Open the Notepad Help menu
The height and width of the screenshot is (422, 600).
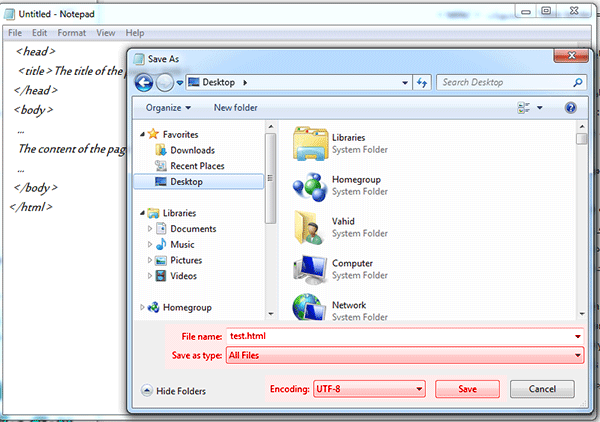pyautogui.click(x=135, y=33)
